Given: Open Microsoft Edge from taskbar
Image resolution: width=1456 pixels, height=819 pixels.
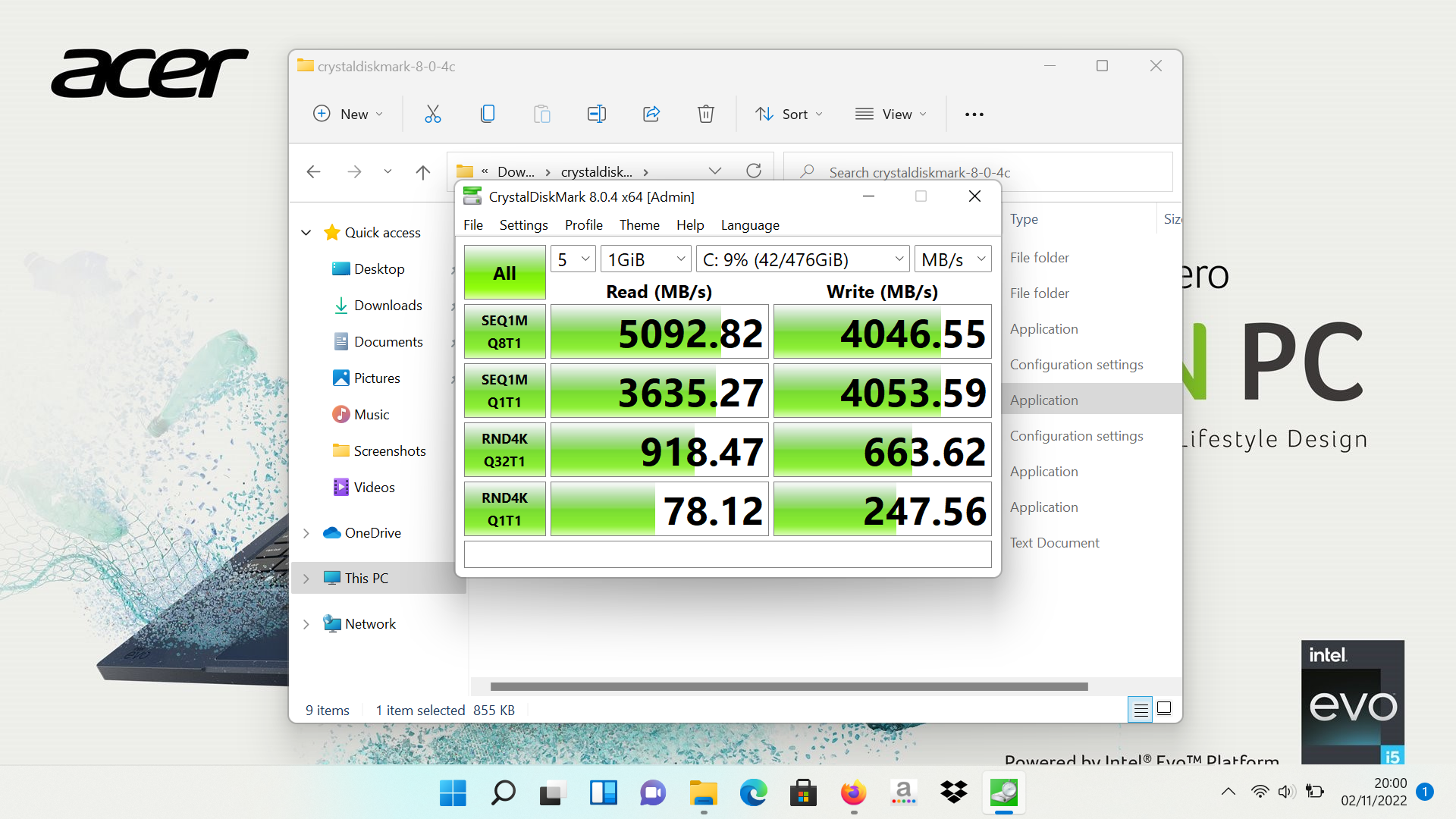Looking at the screenshot, I should pyautogui.click(x=753, y=793).
